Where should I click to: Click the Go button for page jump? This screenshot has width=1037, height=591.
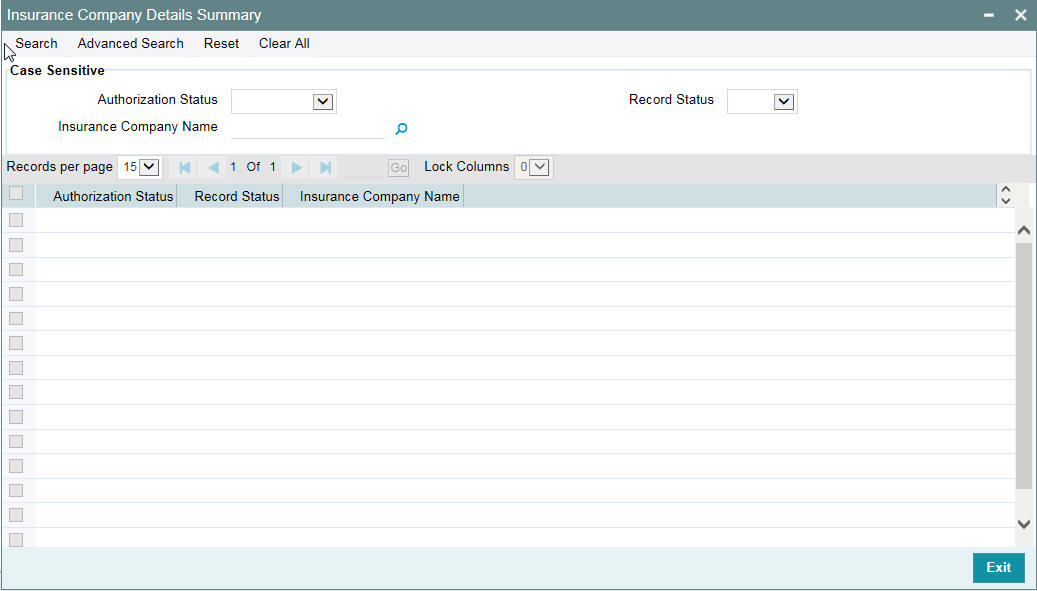398,168
